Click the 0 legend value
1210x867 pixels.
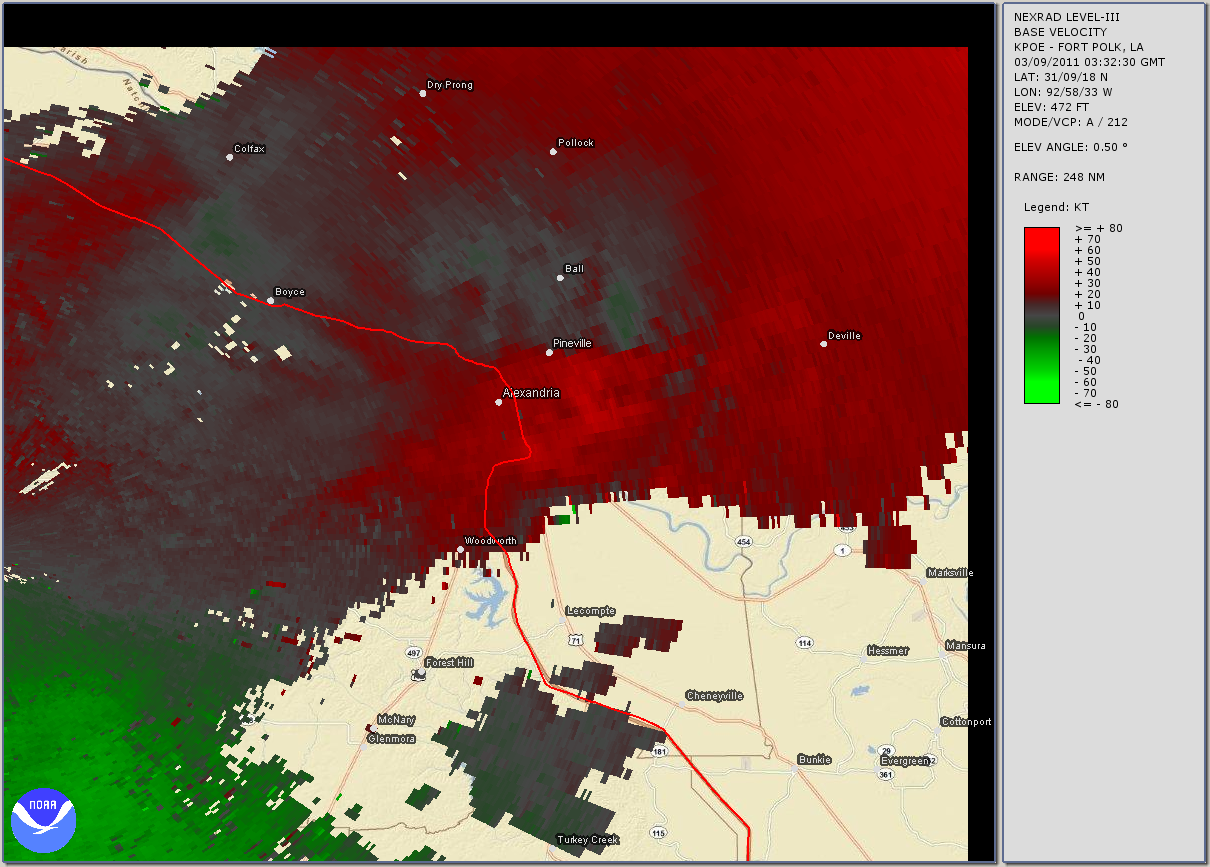pos(1082,316)
